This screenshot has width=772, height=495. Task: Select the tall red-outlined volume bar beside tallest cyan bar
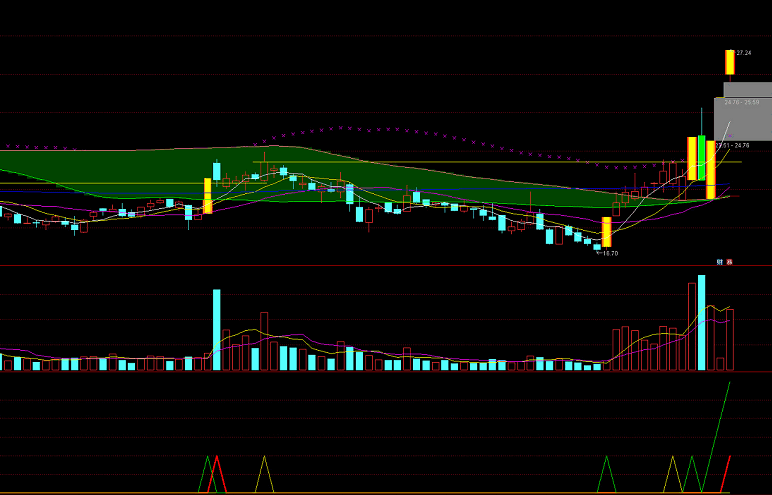click(x=692, y=327)
